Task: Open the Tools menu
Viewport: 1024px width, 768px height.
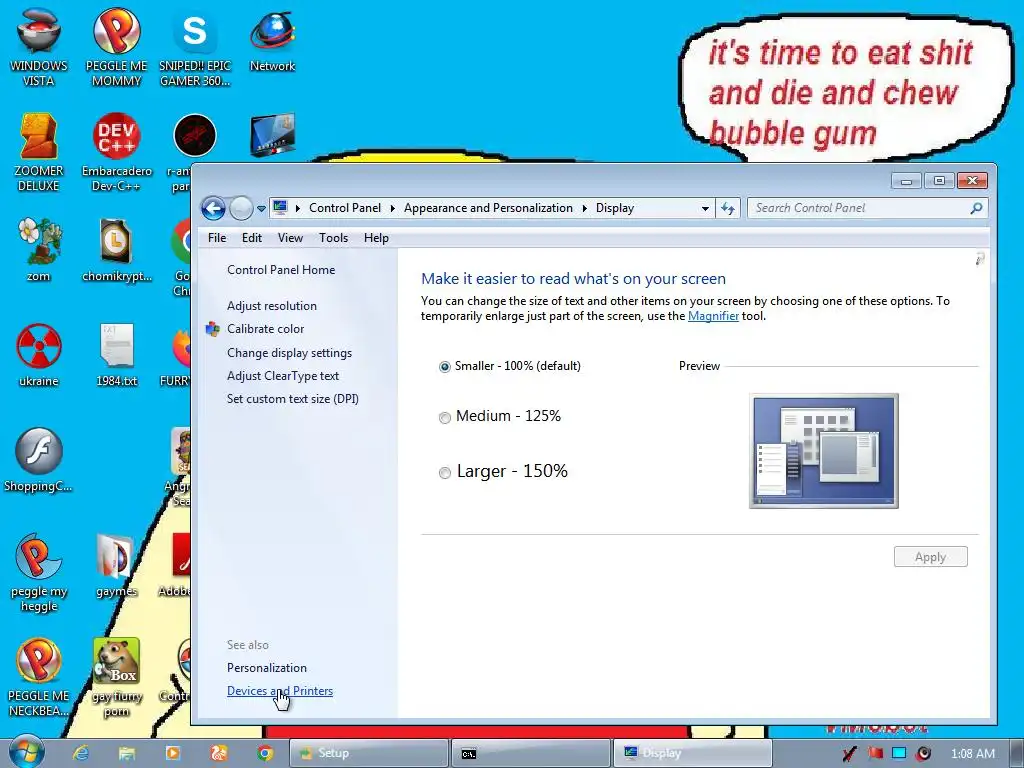Action: pyautogui.click(x=333, y=238)
